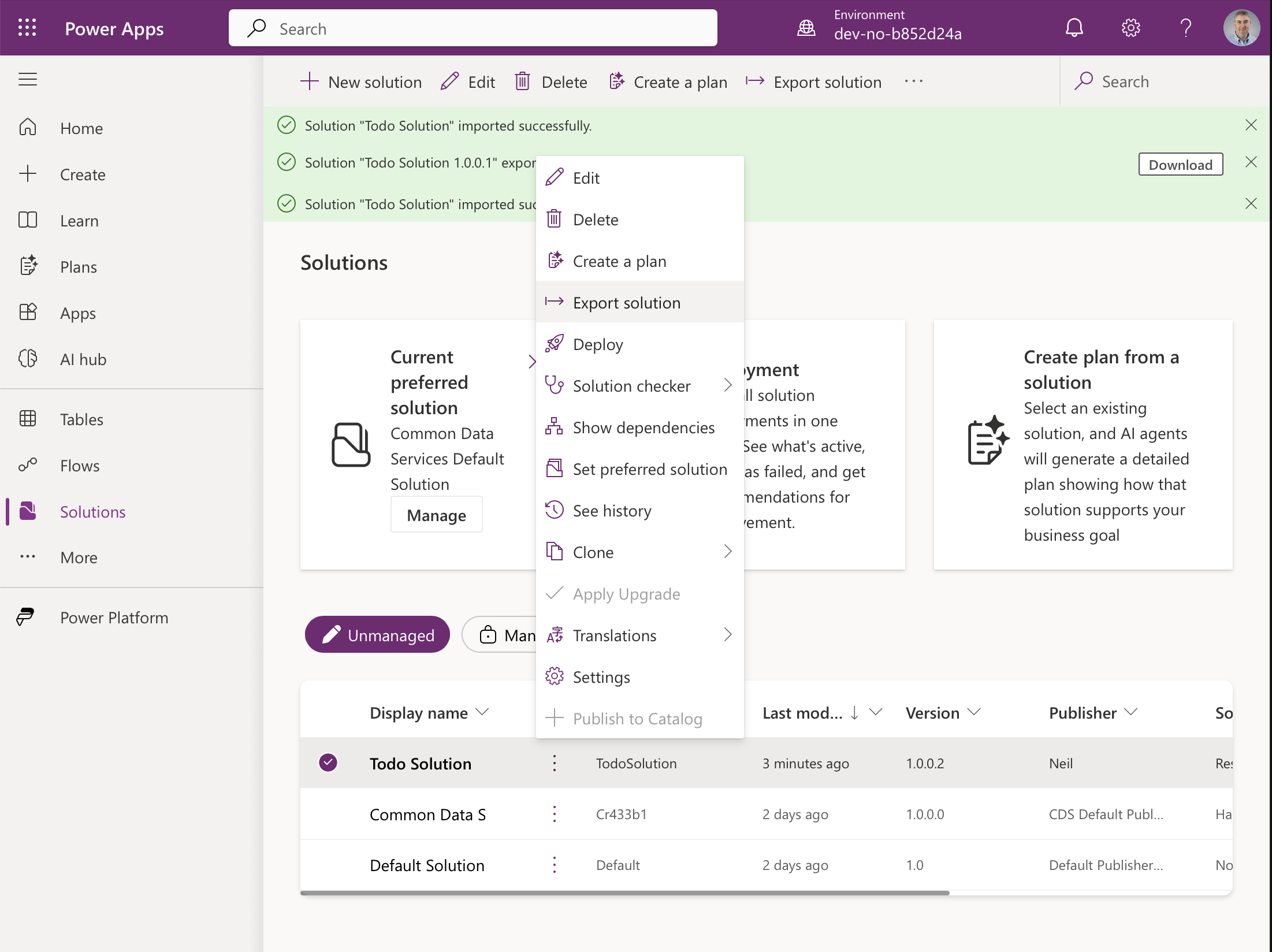The width and height of the screenshot is (1272, 952).
Task: Click New solution in the toolbar
Action: [x=361, y=82]
